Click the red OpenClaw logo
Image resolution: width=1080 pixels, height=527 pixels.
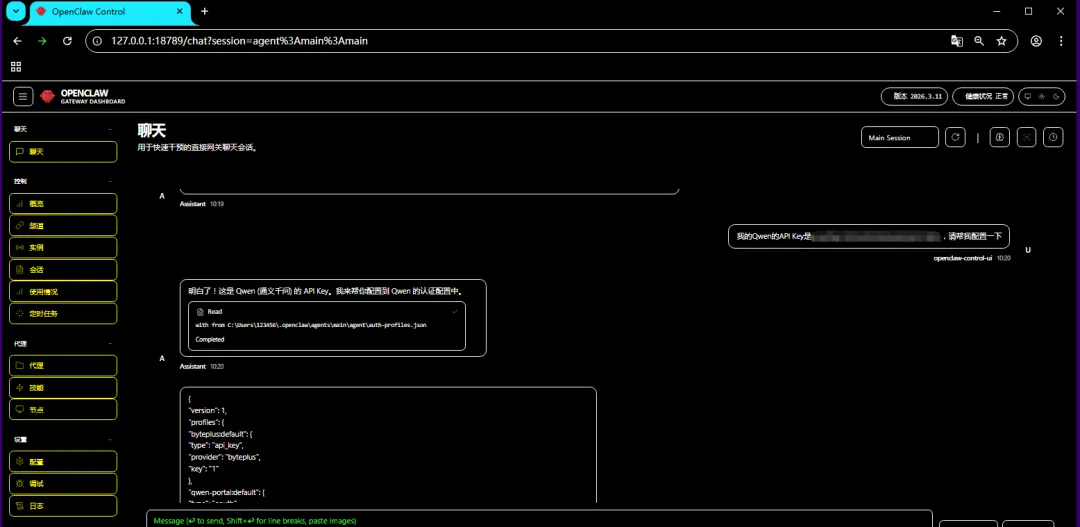47,96
